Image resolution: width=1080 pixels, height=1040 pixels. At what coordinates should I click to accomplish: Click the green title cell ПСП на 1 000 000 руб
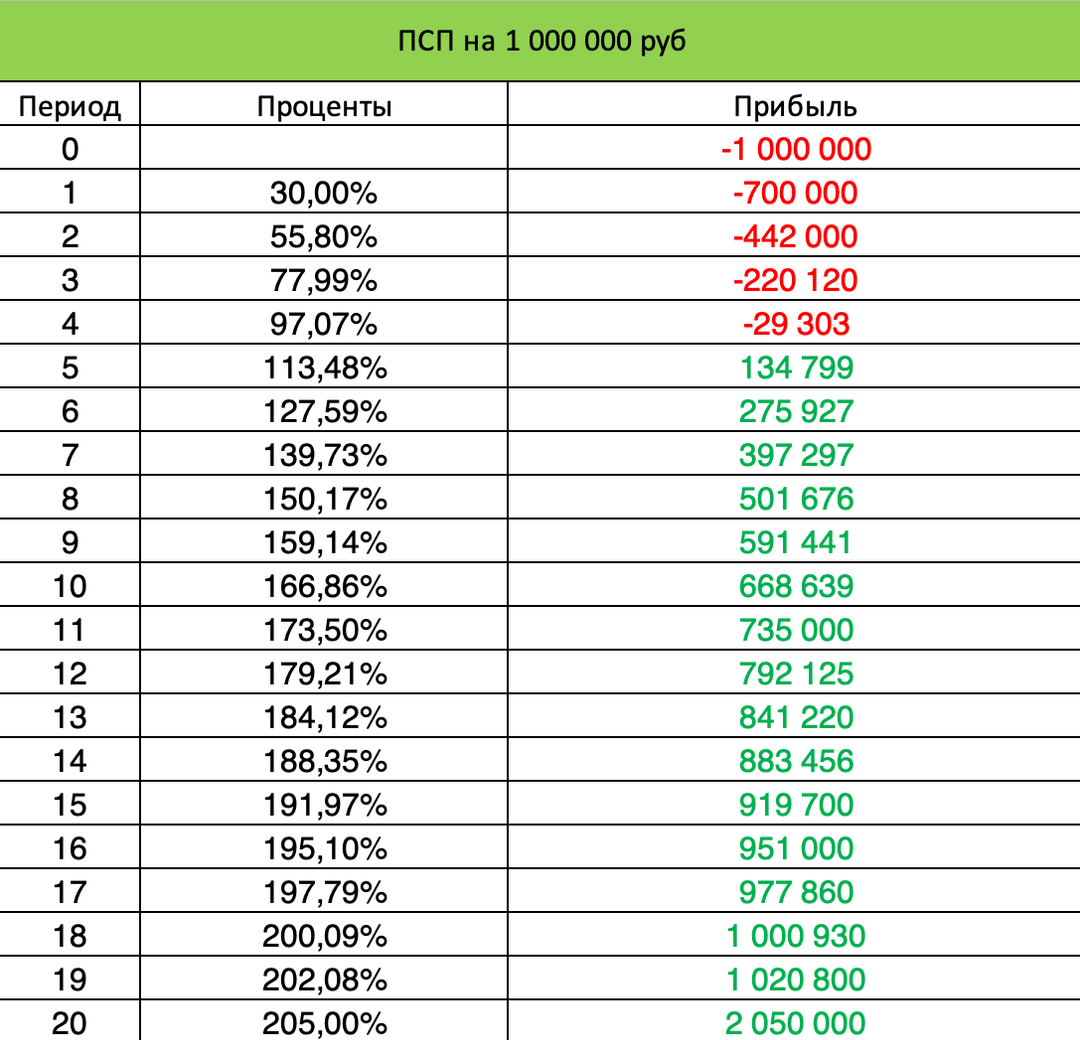click(540, 43)
